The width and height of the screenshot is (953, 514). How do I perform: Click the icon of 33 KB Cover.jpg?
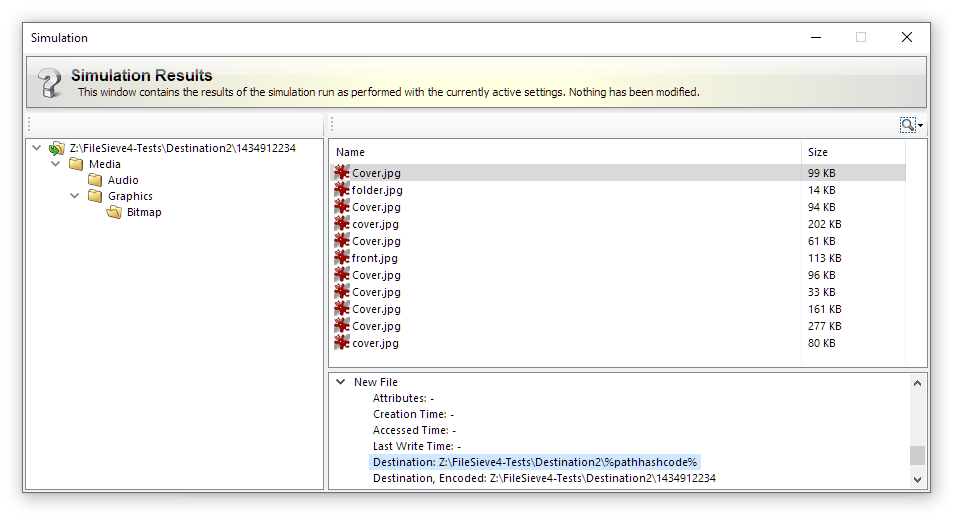(342, 292)
